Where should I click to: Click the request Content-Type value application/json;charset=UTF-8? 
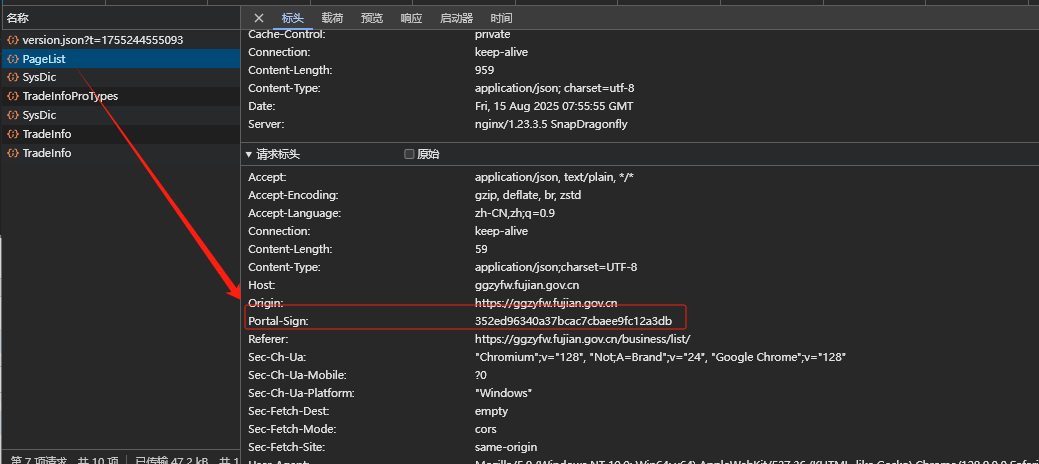click(x=556, y=267)
